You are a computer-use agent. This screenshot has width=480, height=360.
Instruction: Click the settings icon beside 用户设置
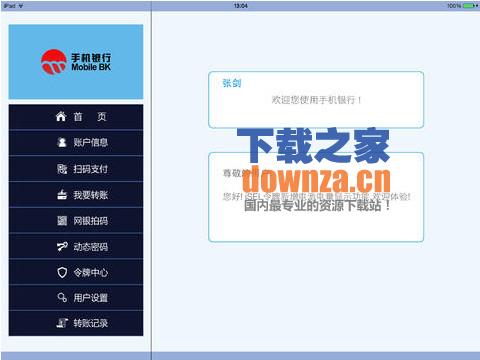click(x=62, y=297)
